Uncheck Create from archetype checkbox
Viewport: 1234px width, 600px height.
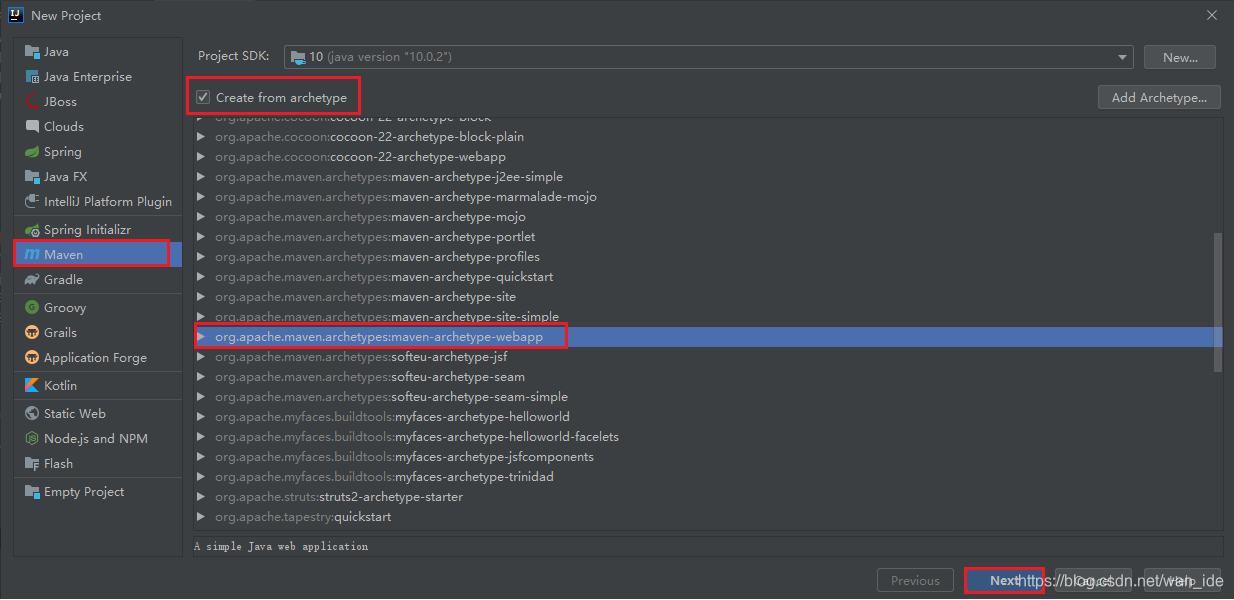point(203,98)
